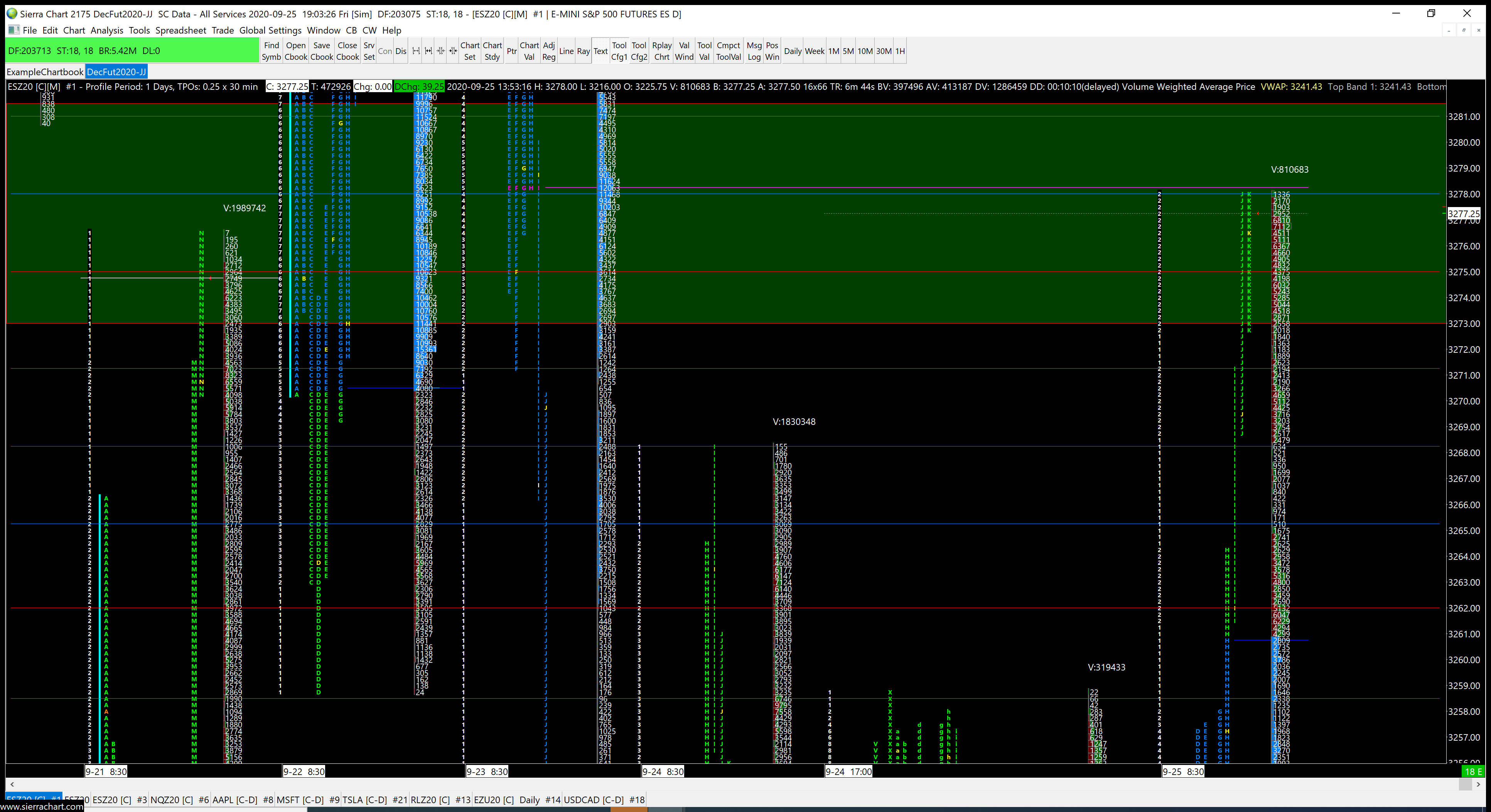The width and height of the screenshot is (1491, 812).
Task: Open the Chart Stdy settings
Action: [492, 51]
